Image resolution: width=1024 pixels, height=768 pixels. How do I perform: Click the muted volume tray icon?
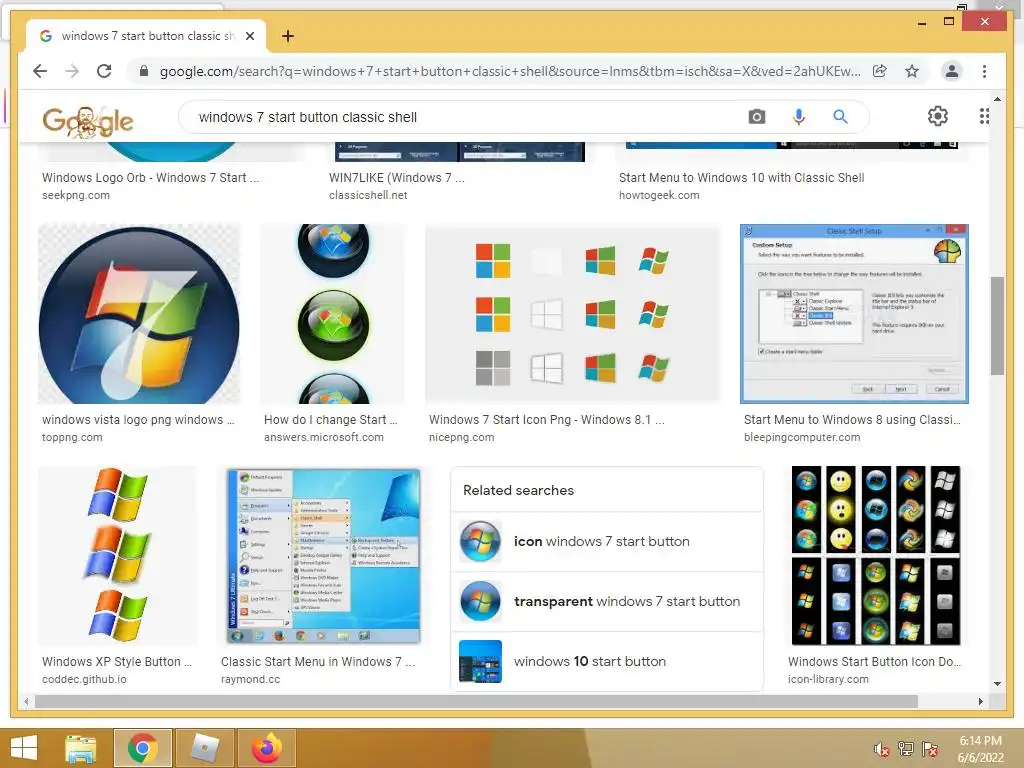[x=881, y=749]
